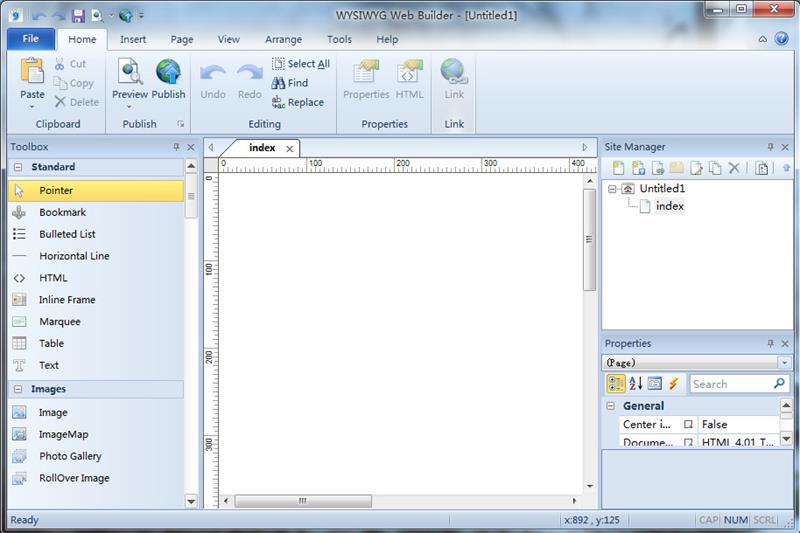The image size is (800, 533).
Task: Collapse the Standard toolbox section
Action: point(18,167)
